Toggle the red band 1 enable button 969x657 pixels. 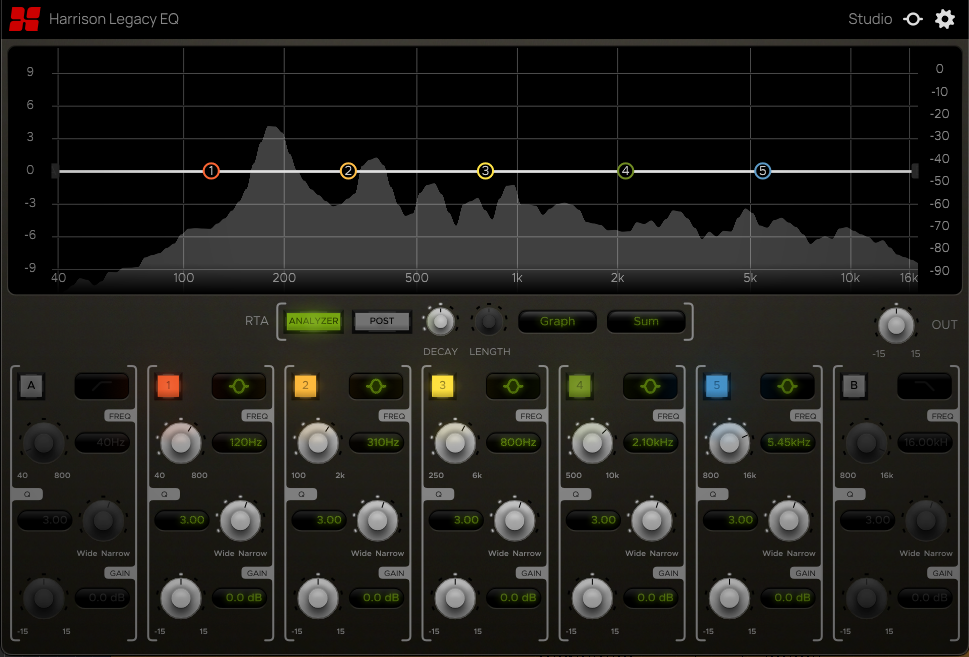tap(168, 386)
